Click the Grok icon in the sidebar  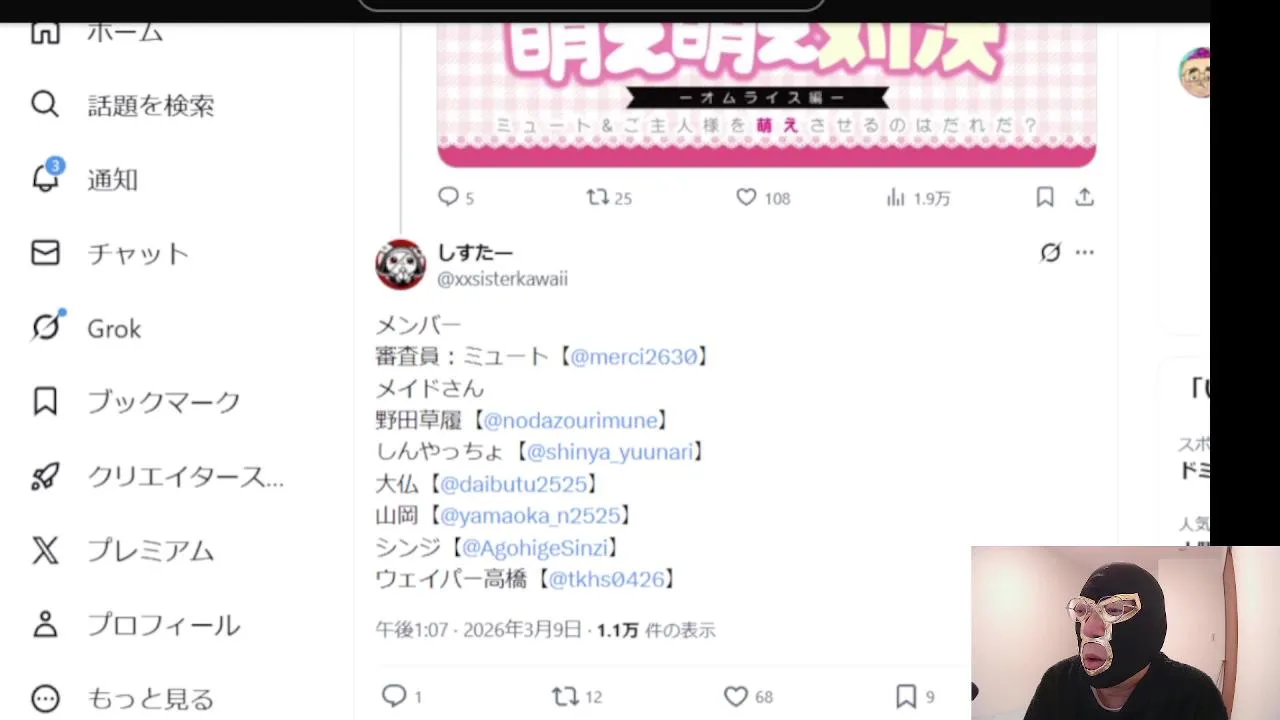click(x=46, y=327)
